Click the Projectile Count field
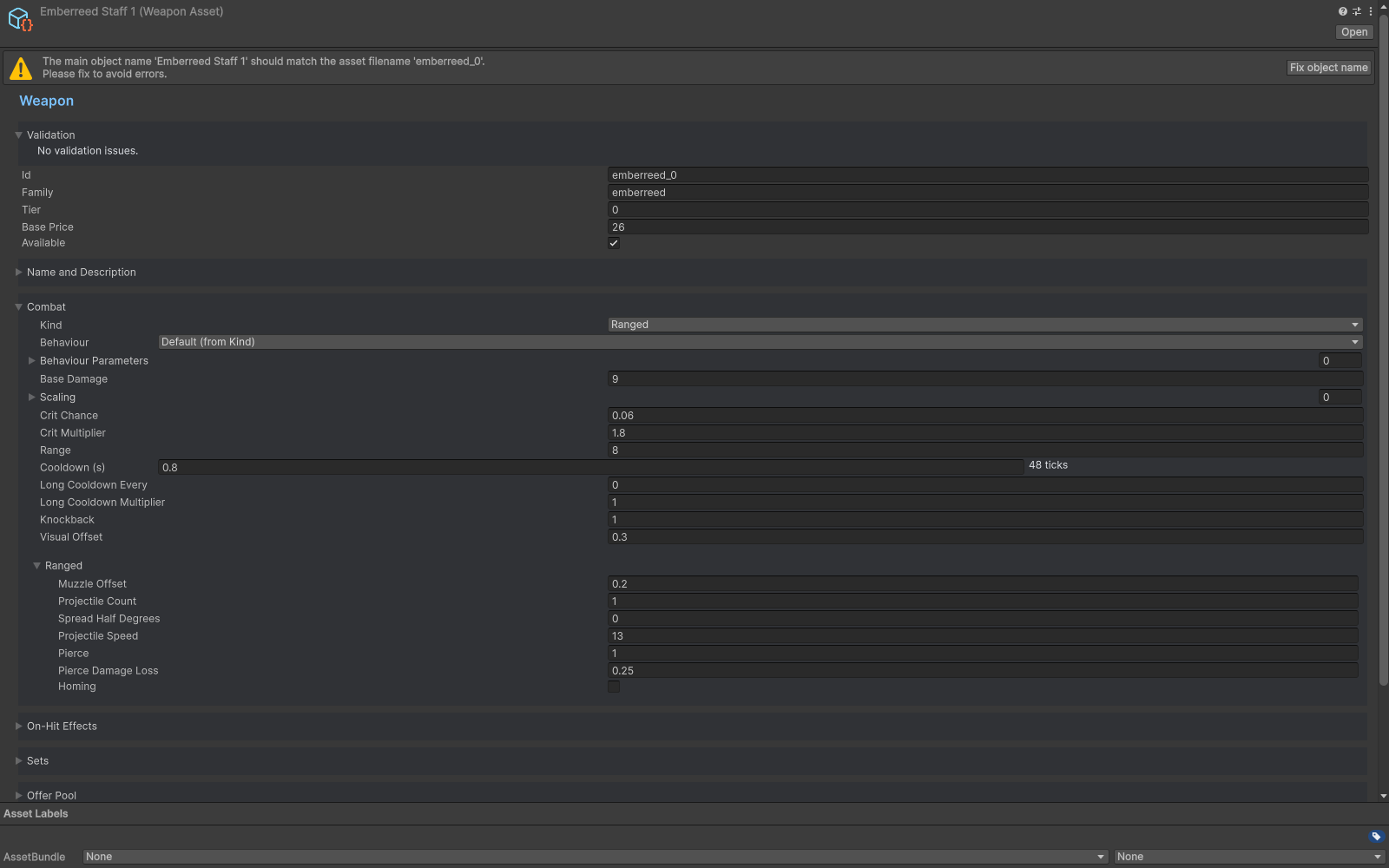 coord(983,602)
